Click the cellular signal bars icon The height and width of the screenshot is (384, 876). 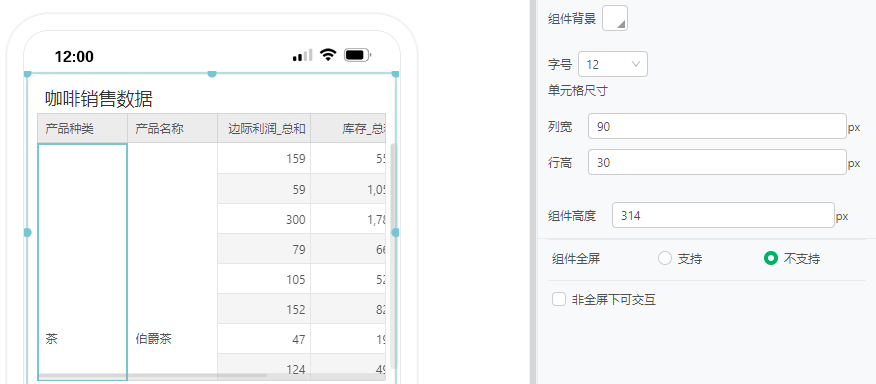(302, 55)
